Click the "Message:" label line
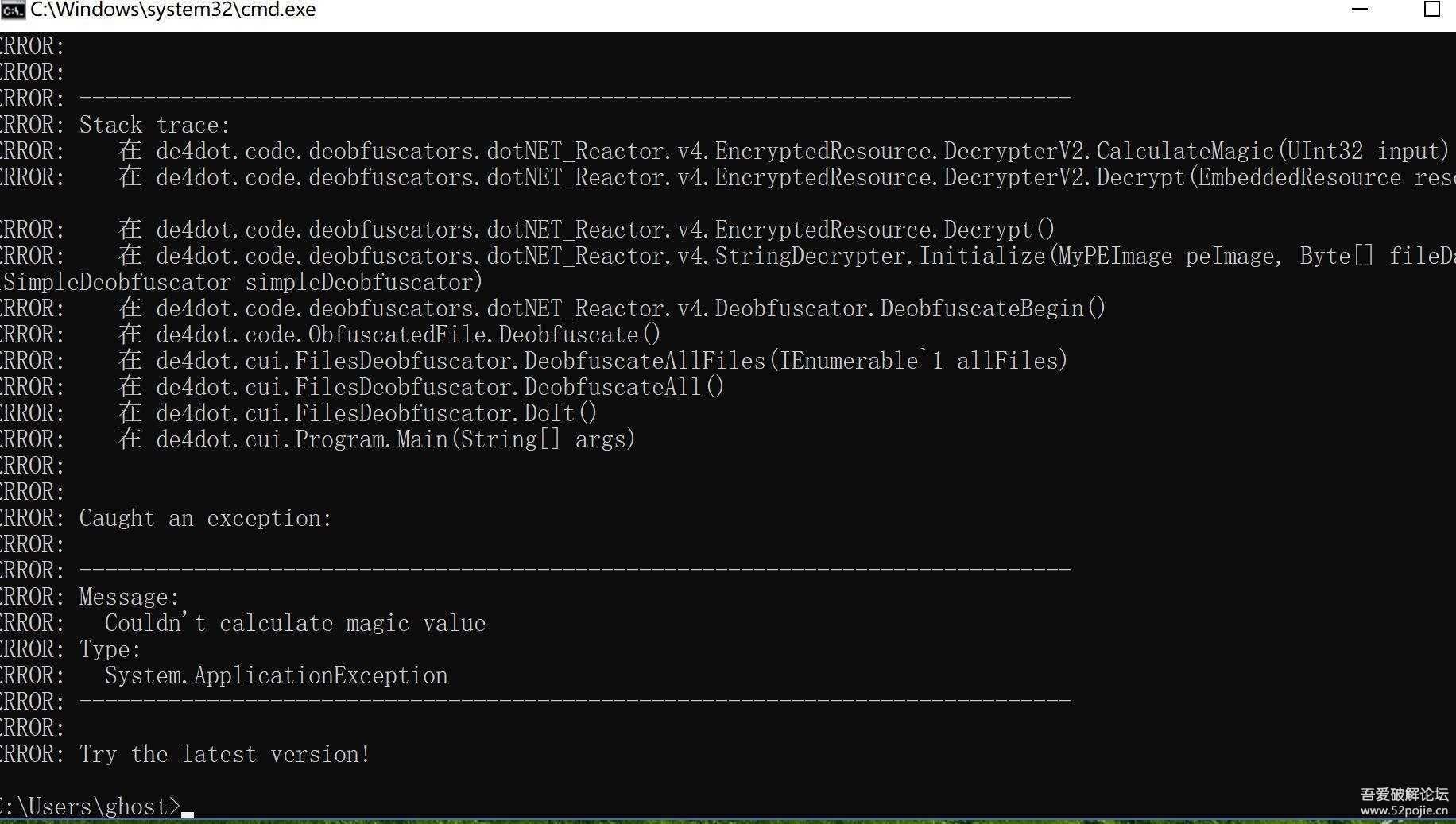This screenshot has width=1456, height=824. point(130,597)
